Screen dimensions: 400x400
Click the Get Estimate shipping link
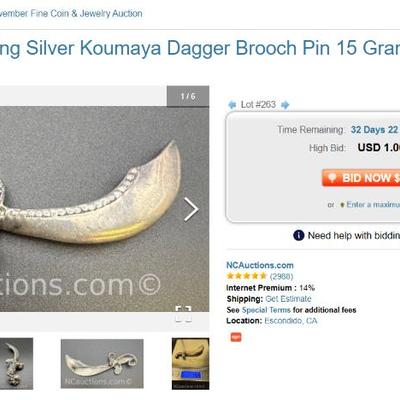pyautogui.click(x=288, y=299)
